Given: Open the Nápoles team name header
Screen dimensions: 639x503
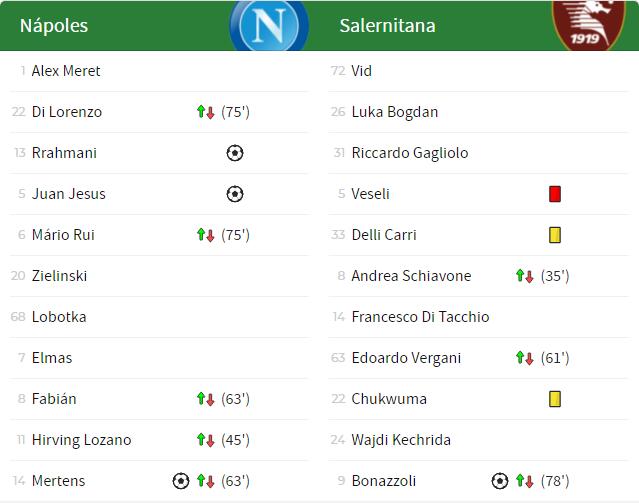Looking at the screenshot, I should point(54,26).
